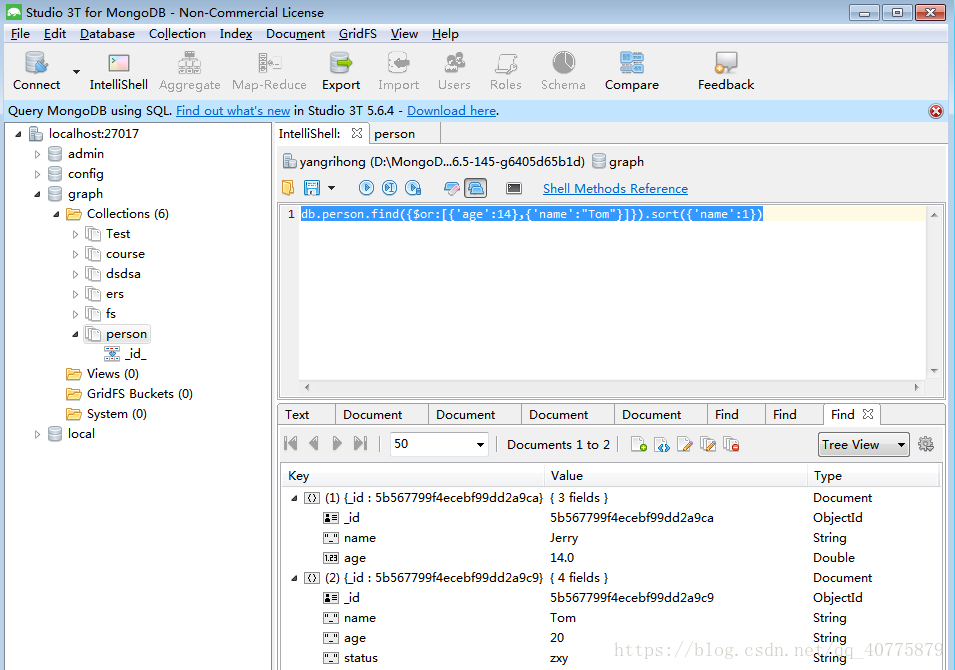Click the view document JSON icon
Image resolution: width=955 pixels, height=670 pixels.
[662, 445]
